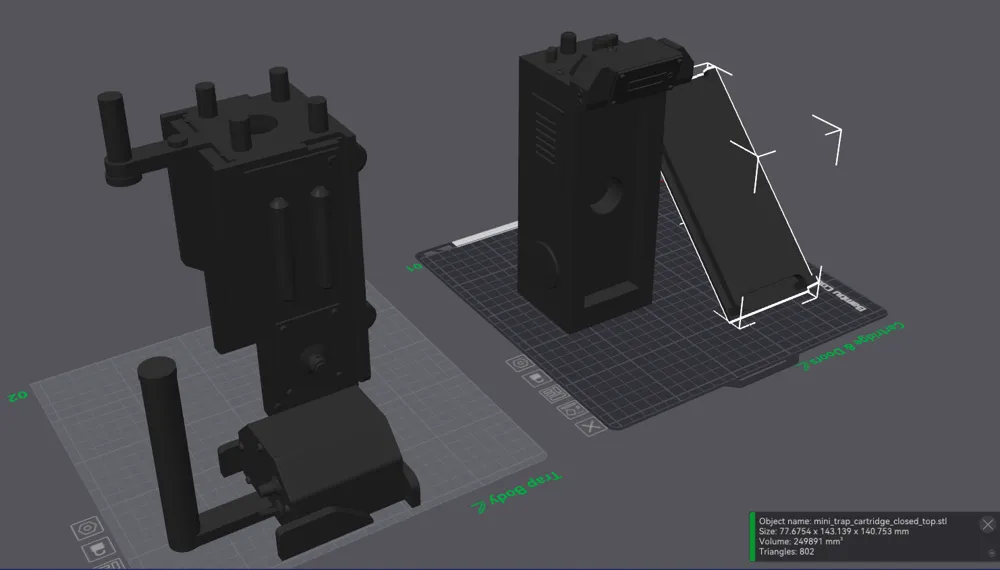The image size is (1000, 570).
Task: Edit plate name pencil beside Cartridge & Doors
Action: click(x=805, y=365)
